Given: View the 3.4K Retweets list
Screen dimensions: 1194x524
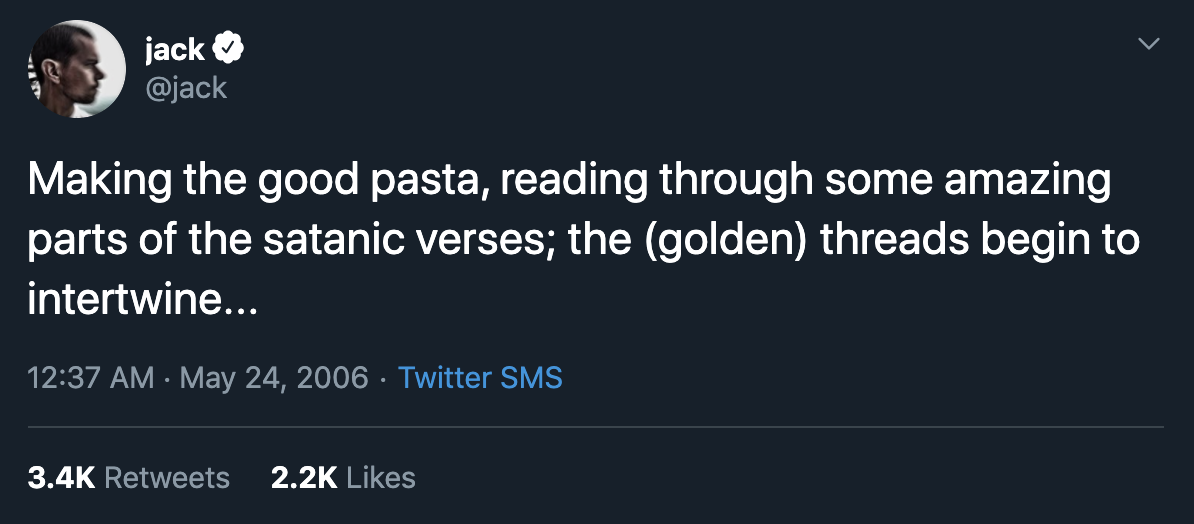Looking at the screenshot, I should tap(129, 478).
